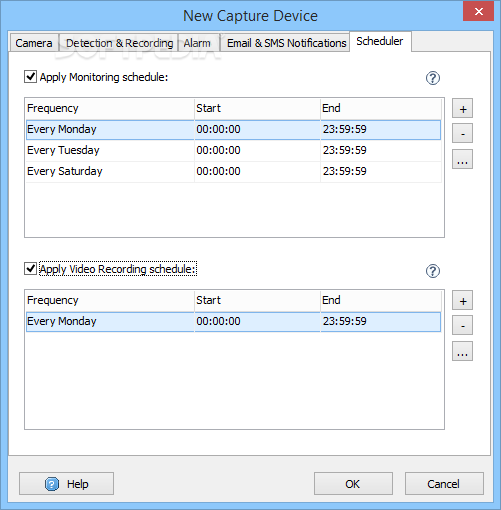Click End column header in Video Recording table
The image size is (501, 510).
point(381,301)
